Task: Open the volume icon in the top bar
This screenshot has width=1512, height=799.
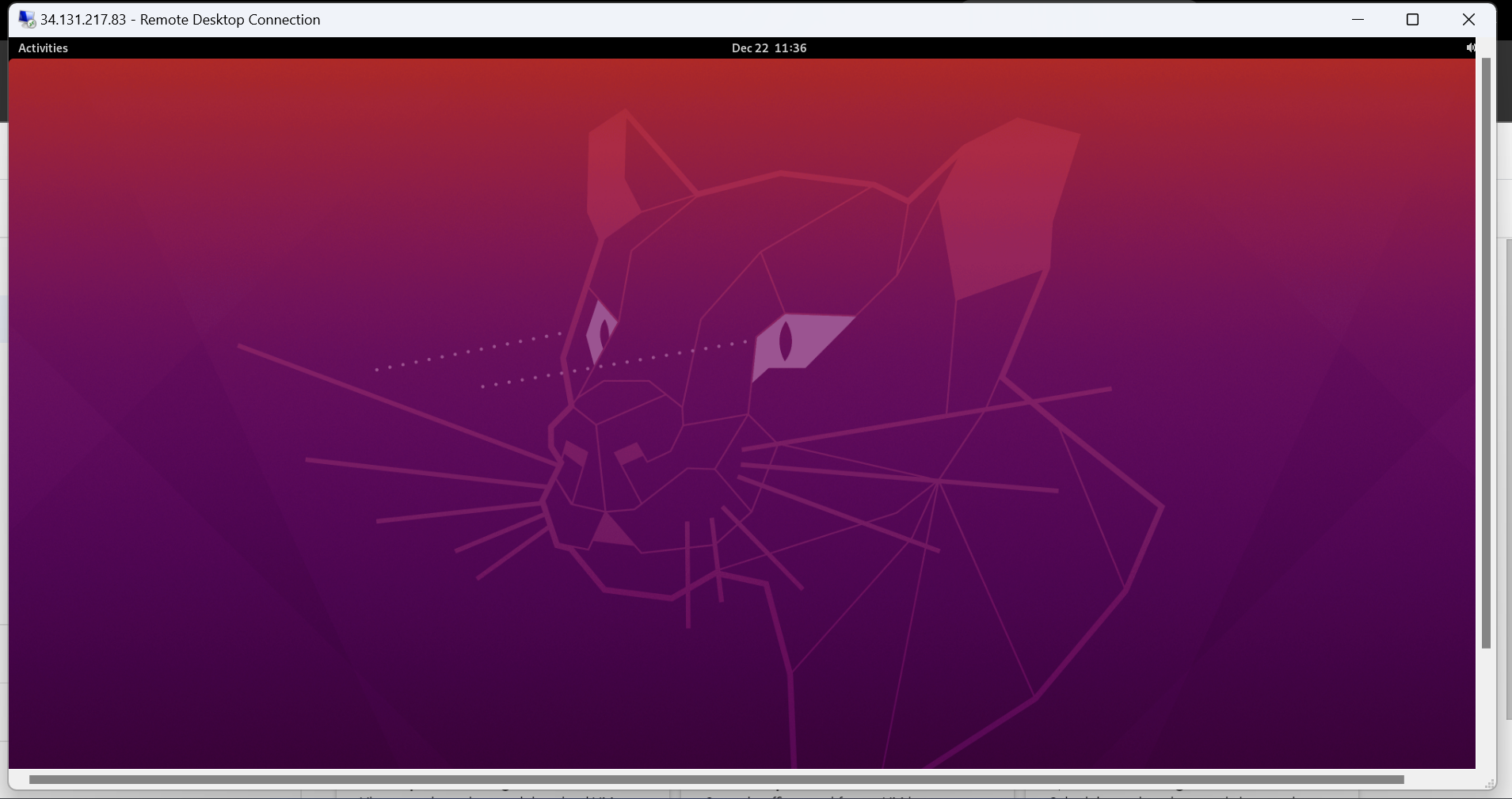Action: point(1470,48)
